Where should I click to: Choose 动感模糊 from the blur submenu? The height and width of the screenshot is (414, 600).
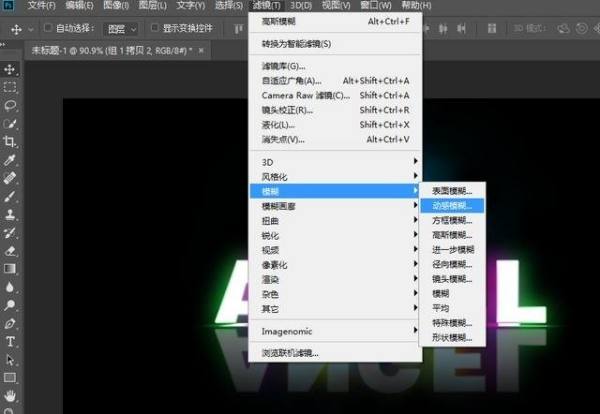pos(452,205)
